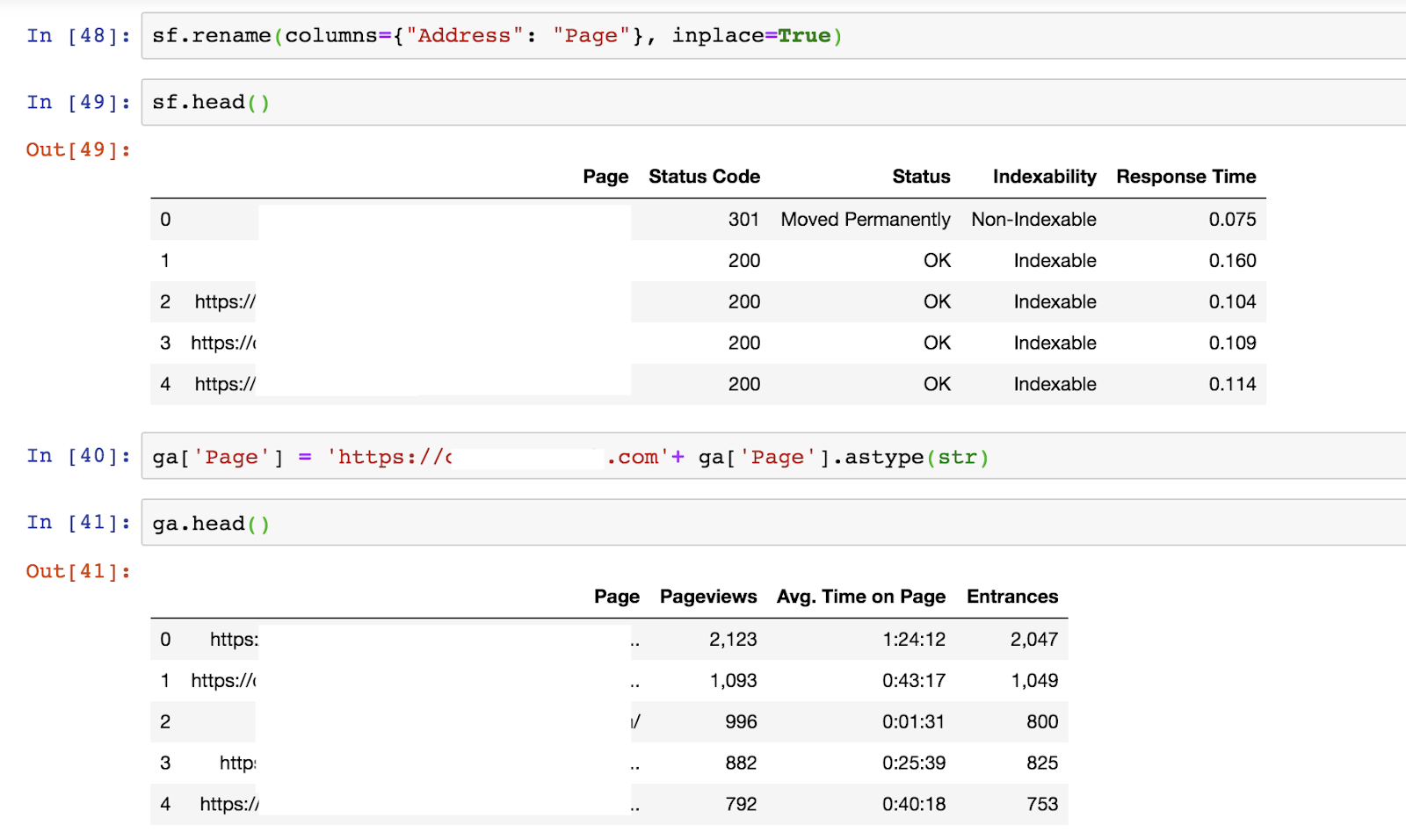Click the 1,093 pageviews cell
Image resolution: width=1406 pixels, height=840 pixels.
tap(733, 681)
